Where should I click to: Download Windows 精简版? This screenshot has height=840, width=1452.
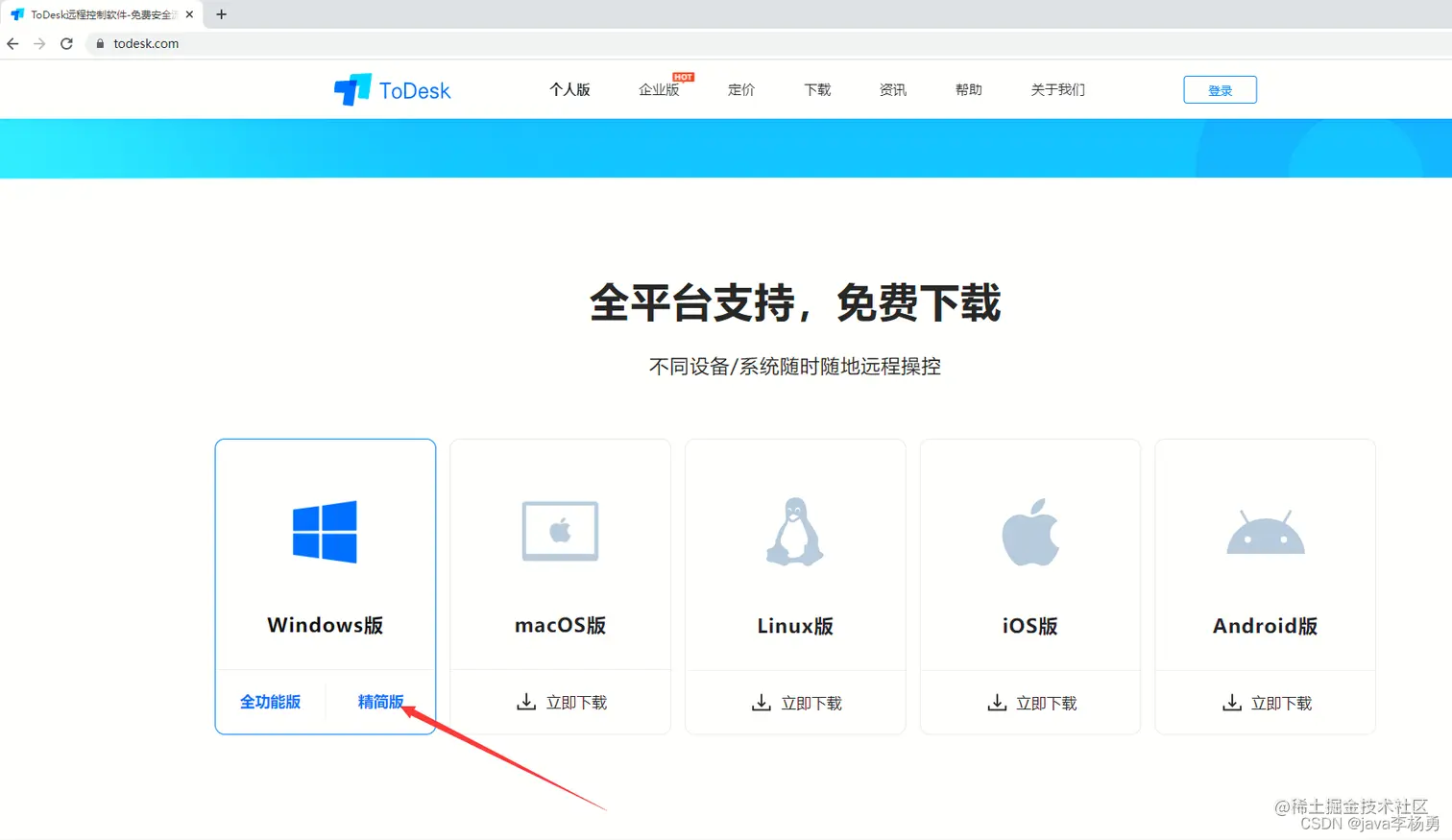point(380,702)
